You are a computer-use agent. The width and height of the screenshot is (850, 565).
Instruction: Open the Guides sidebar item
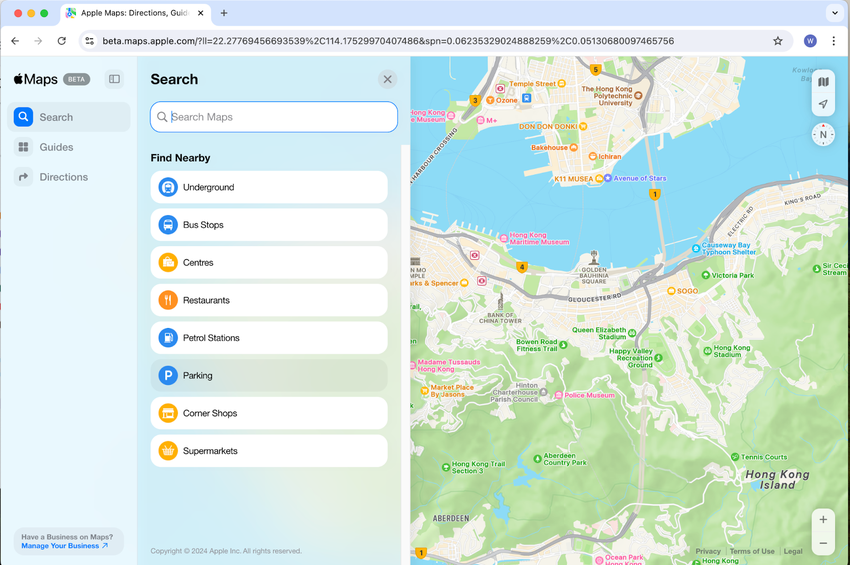(x=56, y=147)
